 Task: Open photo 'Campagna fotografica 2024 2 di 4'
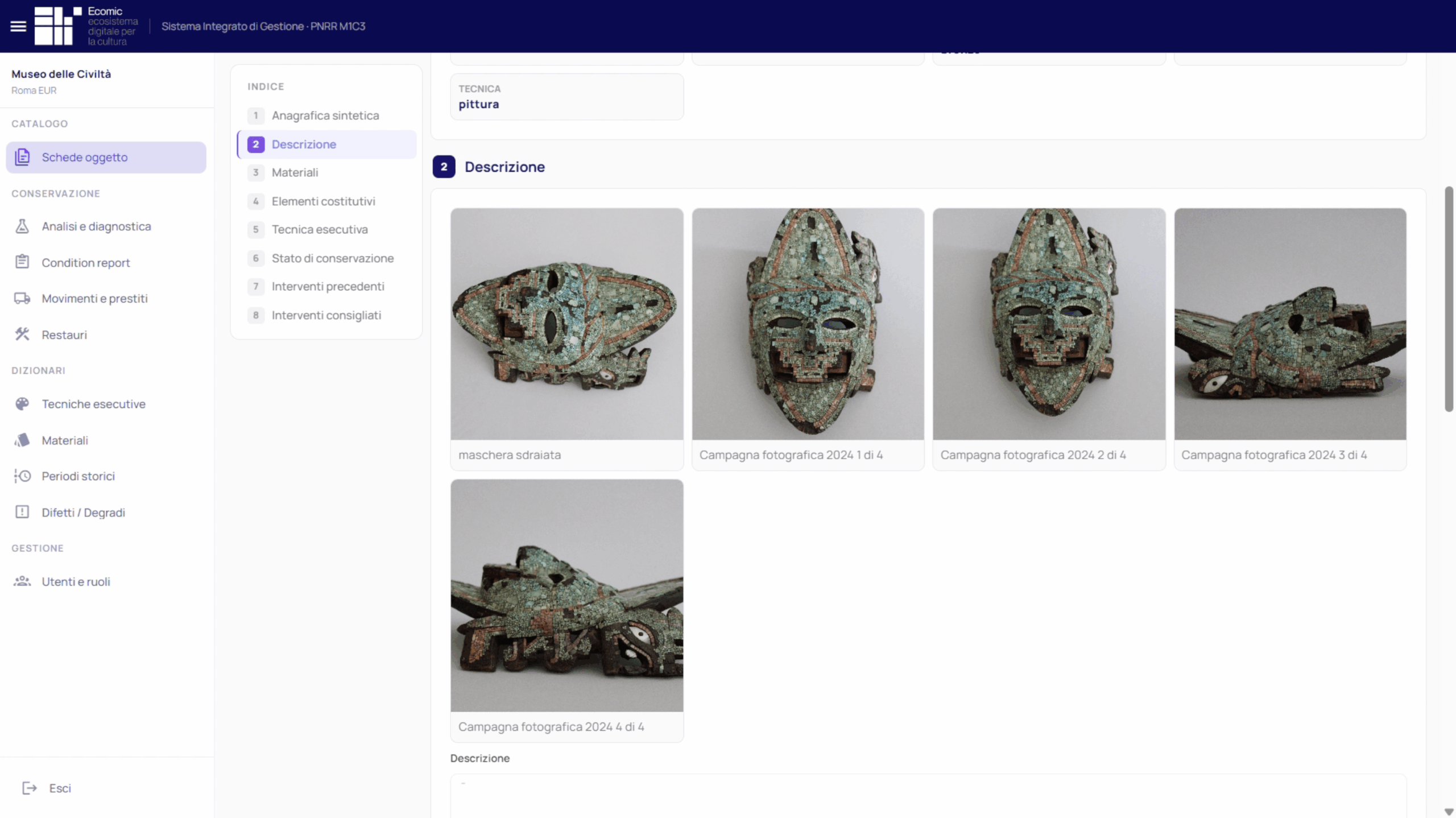tap(1049, 324)
